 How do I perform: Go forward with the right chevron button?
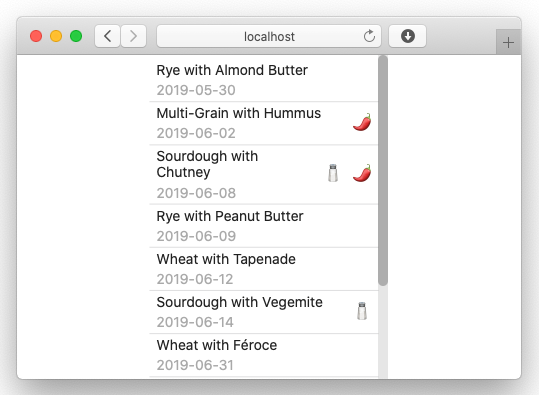133,36
